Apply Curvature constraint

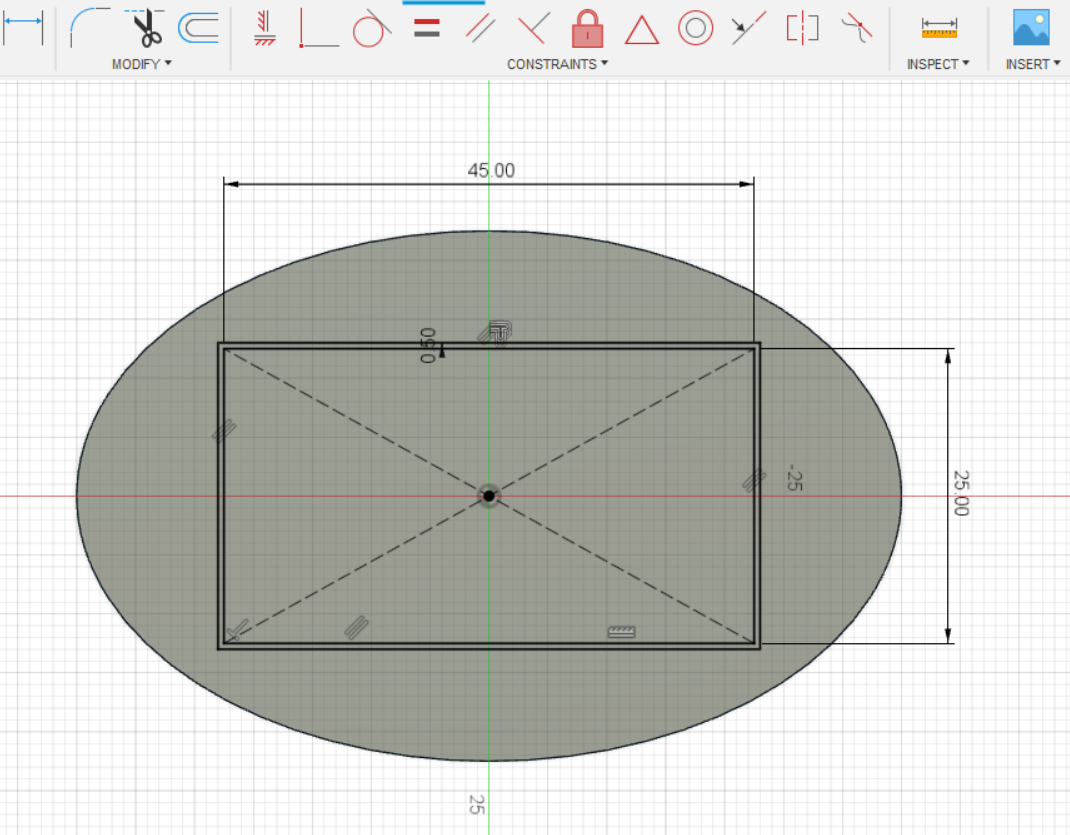click(x=856, y=28)
